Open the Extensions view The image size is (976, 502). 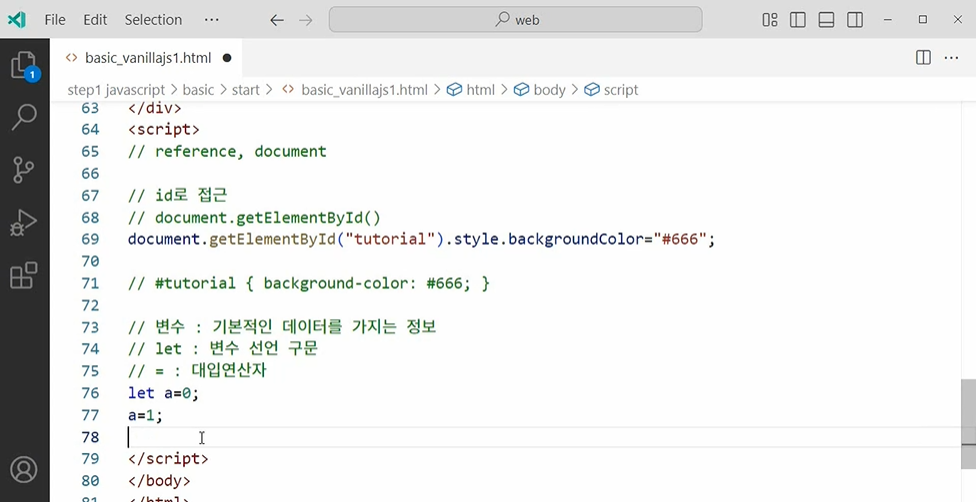coord(24,275)
